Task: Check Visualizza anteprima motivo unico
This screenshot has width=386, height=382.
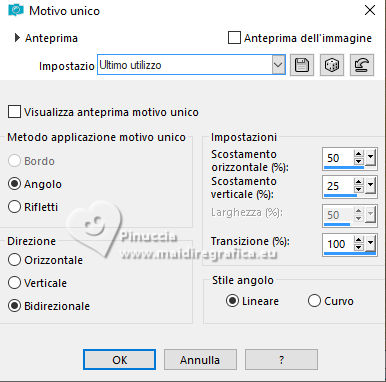Action: click(14, 112)
